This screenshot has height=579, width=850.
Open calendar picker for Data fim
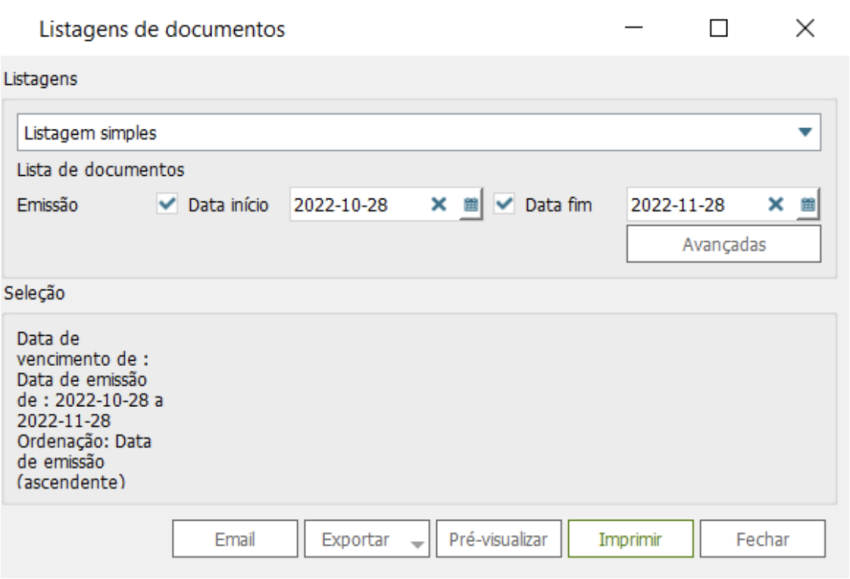(x=808, y=205)
